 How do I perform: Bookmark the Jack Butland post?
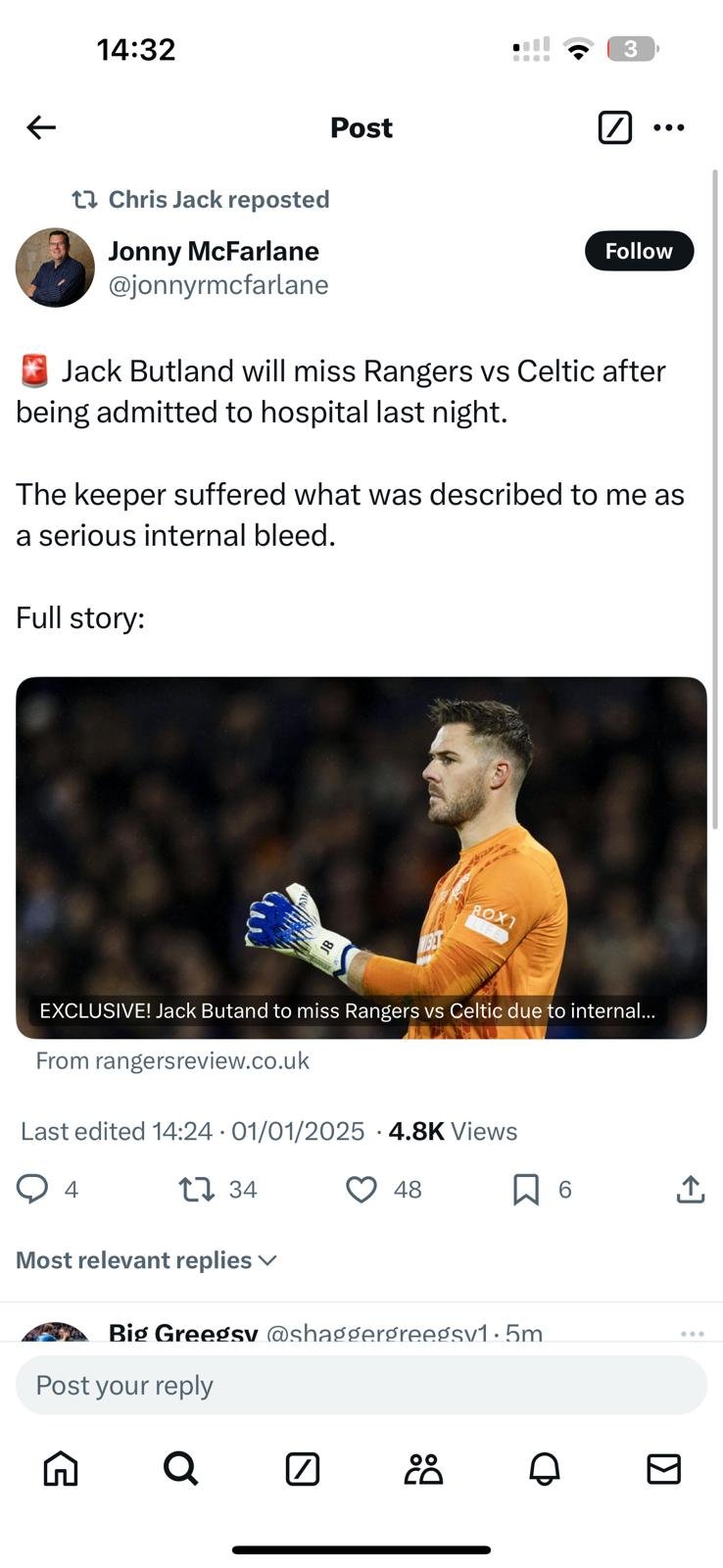coord(526,1189)
